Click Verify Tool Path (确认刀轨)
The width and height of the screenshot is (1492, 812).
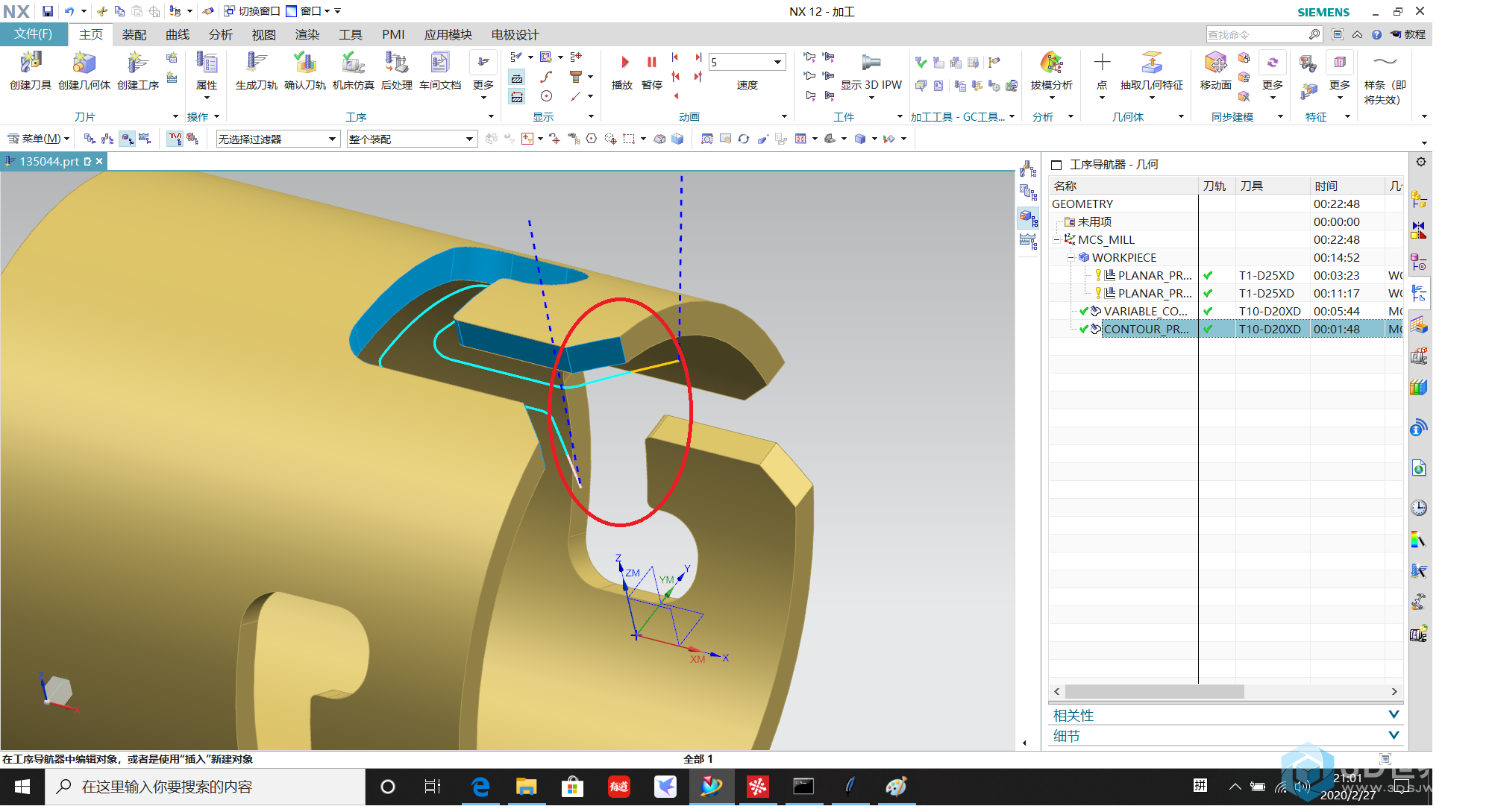click(304, 71)
